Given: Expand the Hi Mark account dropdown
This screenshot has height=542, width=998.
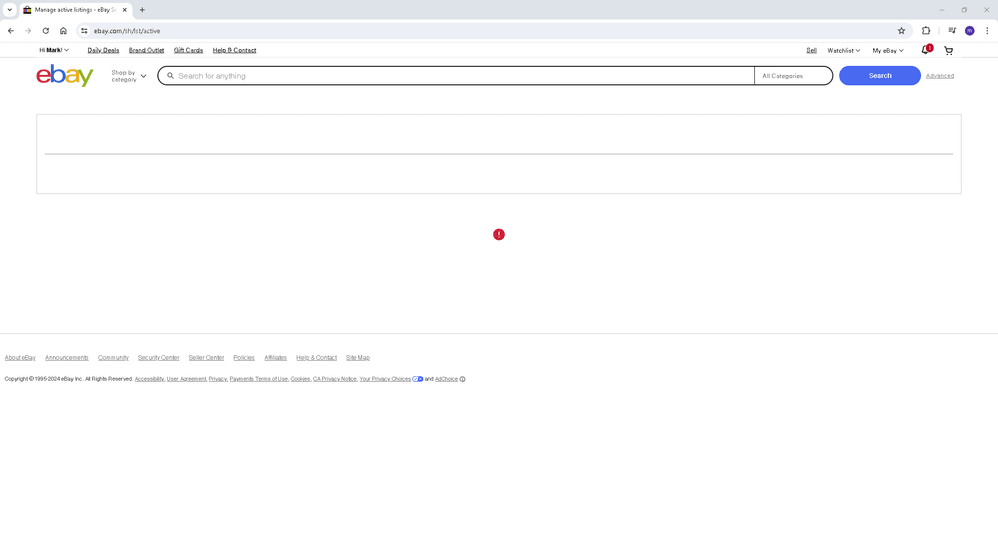Looking at the screenshot, I should 54,50.
